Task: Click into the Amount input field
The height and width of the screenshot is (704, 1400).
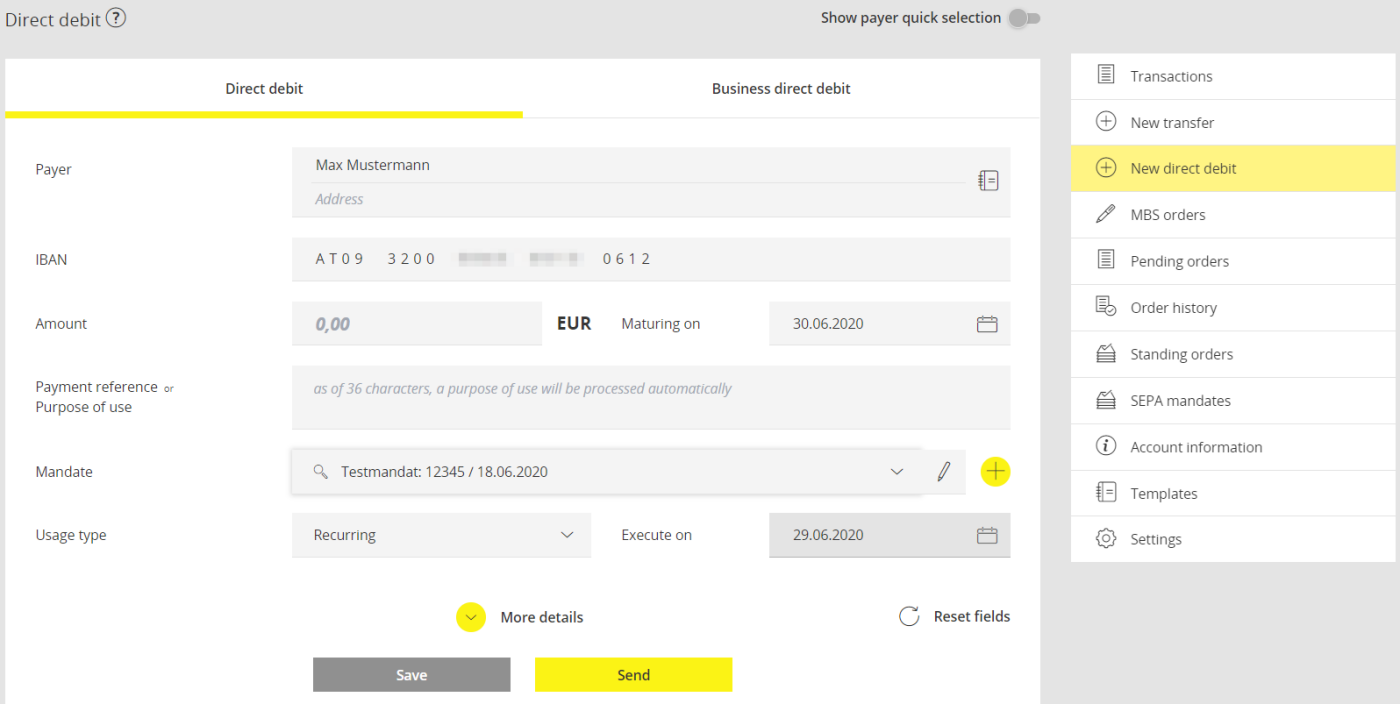Action: [416, 324]
